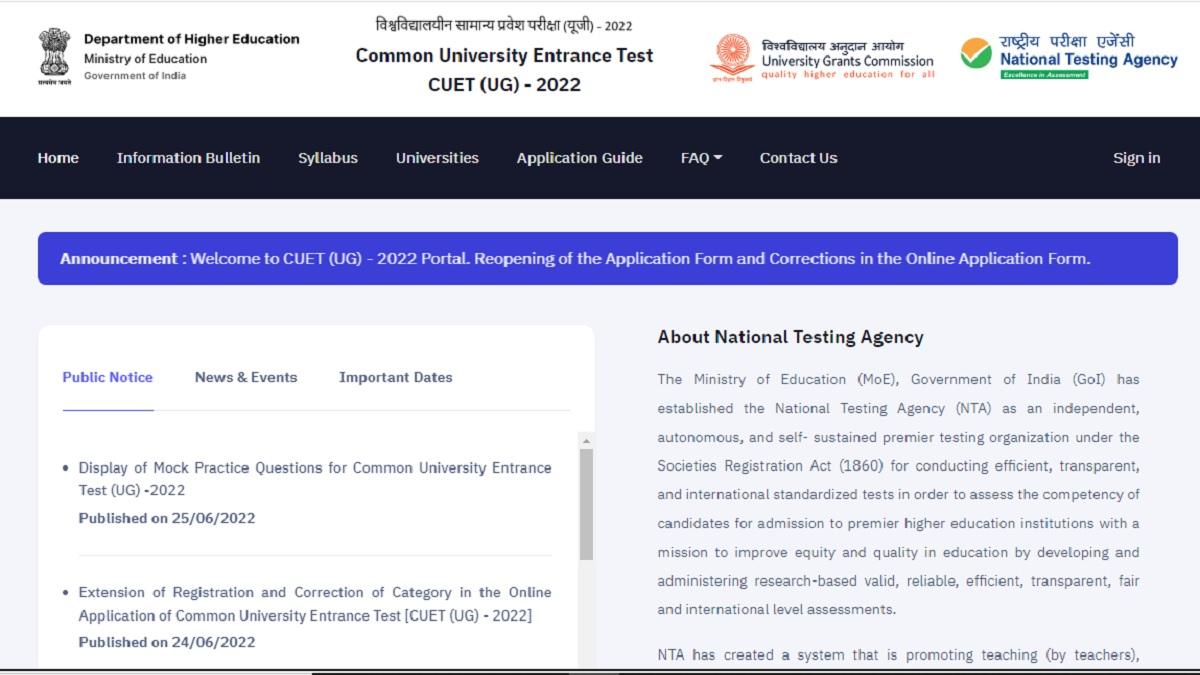This screenshot has height=675, width=1200.
Task: Open the Home menu item
Action: tap(57, 157)
